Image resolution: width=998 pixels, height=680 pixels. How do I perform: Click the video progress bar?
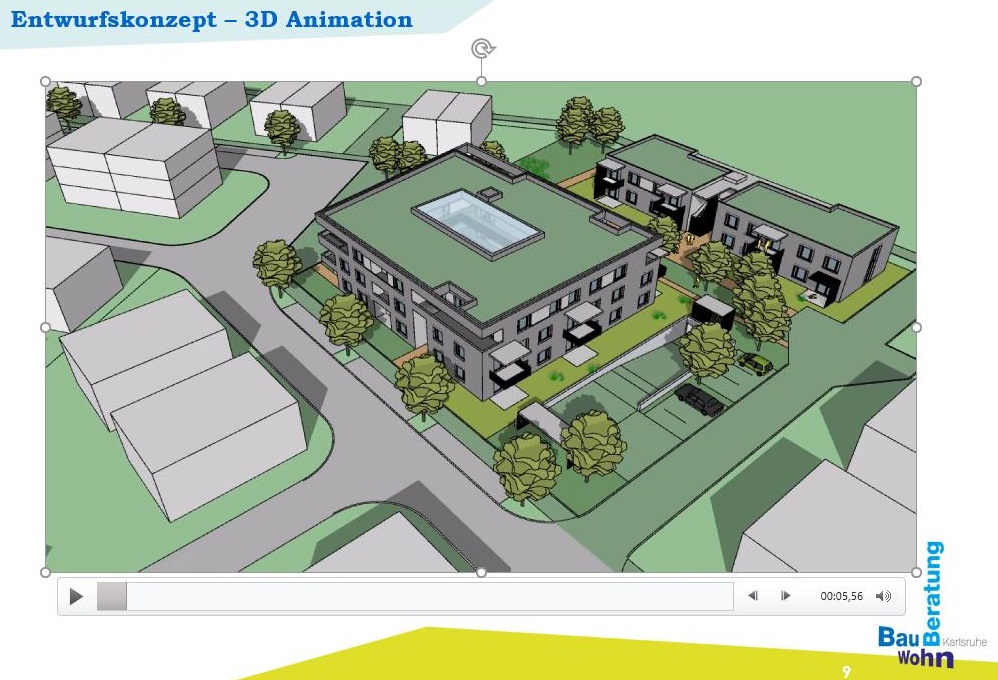tap(415, 597)
